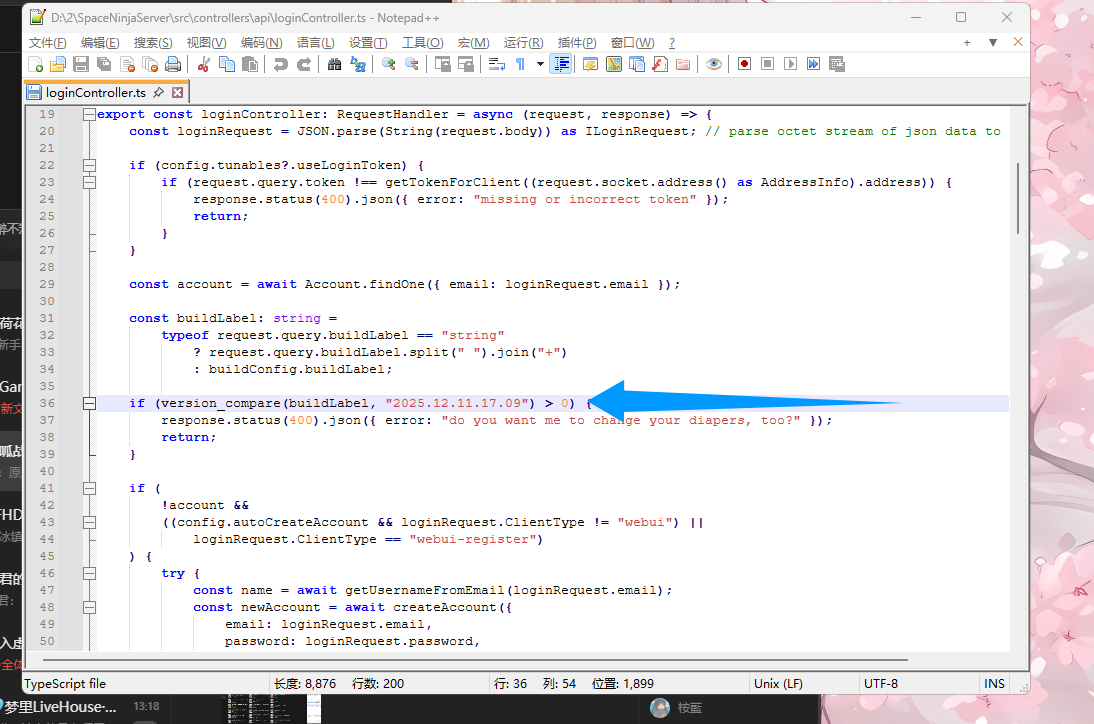
Task: Collapse the code fold at line 19
Action: pos(89,114)
